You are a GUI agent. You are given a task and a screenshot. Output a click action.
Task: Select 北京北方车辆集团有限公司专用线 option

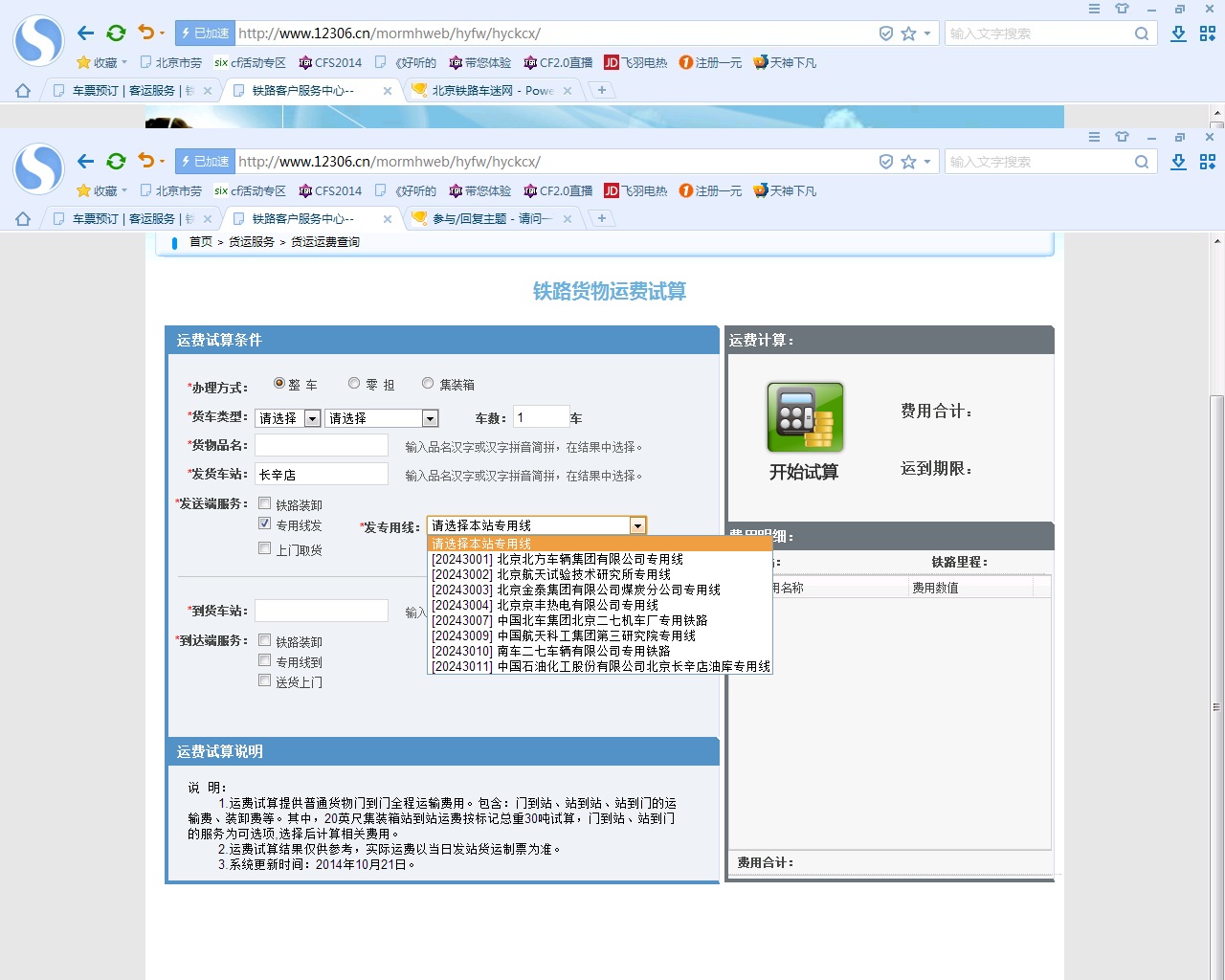[599, 559]
